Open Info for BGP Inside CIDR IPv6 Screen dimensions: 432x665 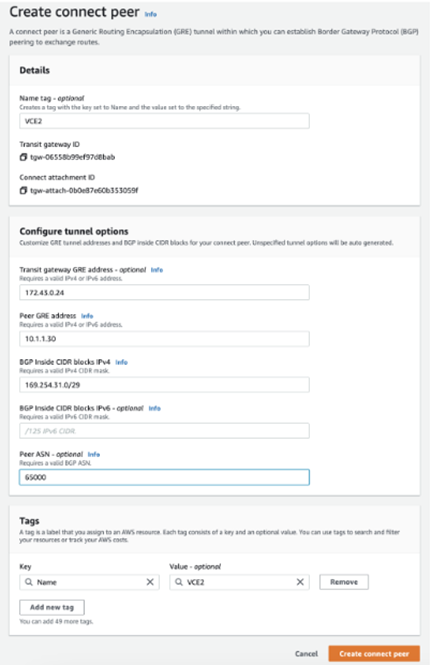[x=154, y=408]
